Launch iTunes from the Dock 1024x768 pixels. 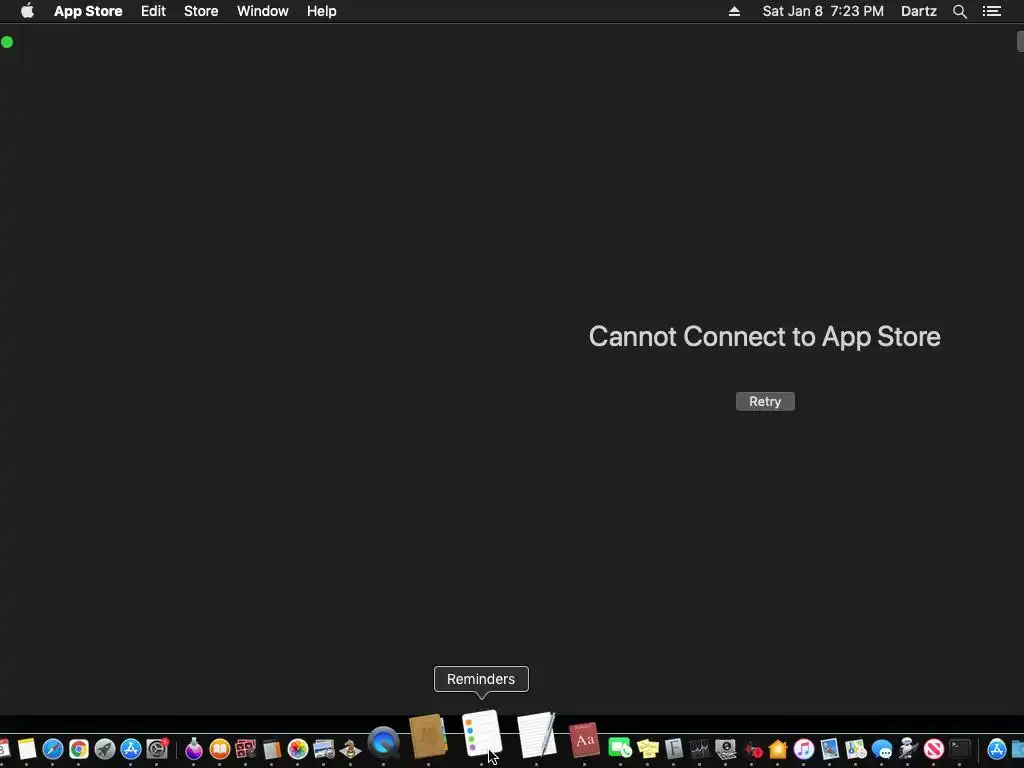[x=804, y=749]
